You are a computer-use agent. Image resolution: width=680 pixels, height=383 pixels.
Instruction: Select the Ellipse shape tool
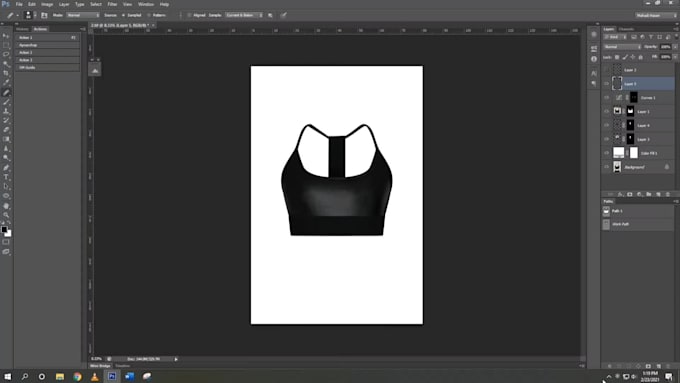coord(6,196)
